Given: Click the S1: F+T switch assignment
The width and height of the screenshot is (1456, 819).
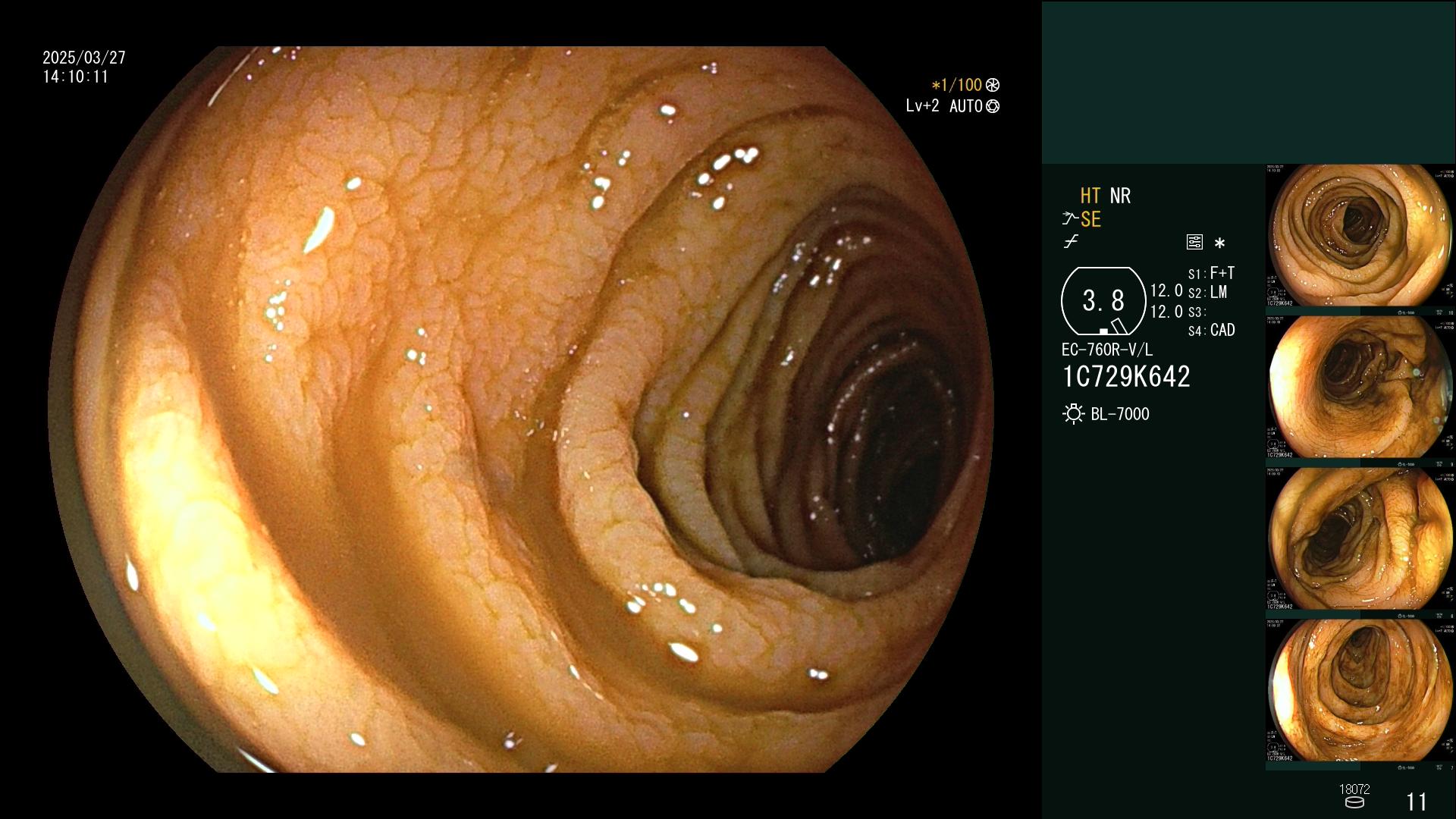Looking at the screenshot, I should coord(1211,273).
